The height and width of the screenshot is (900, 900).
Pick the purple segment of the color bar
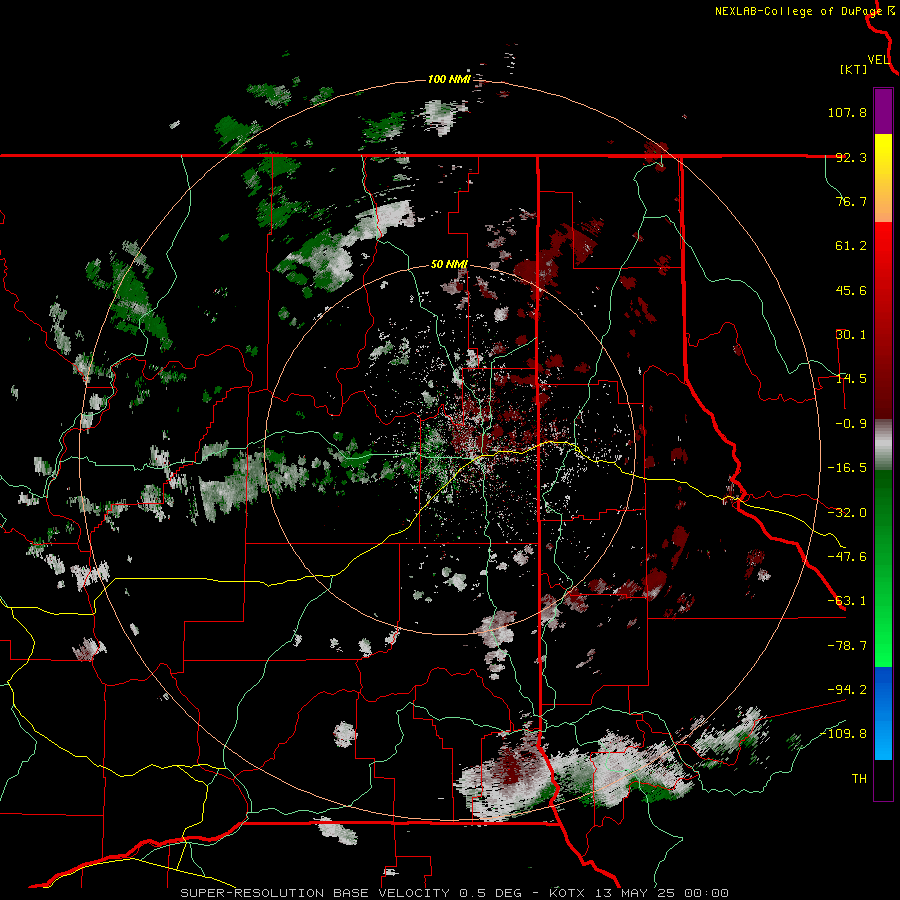click(883, 111)
